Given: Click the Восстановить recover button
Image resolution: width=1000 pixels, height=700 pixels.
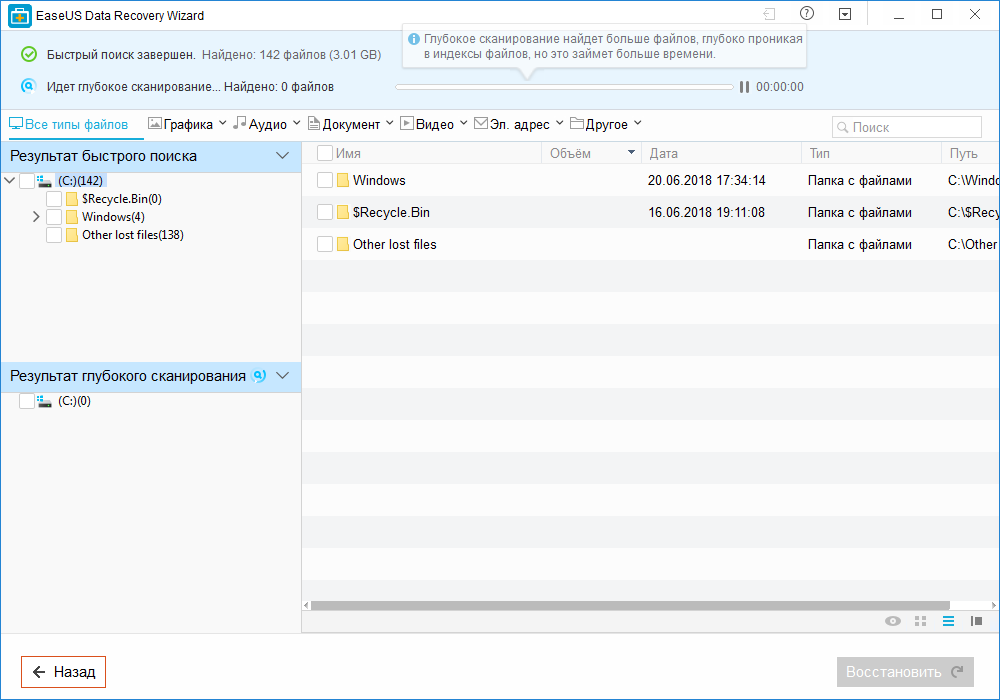Looking at the screenshot, I should (905, 672).
